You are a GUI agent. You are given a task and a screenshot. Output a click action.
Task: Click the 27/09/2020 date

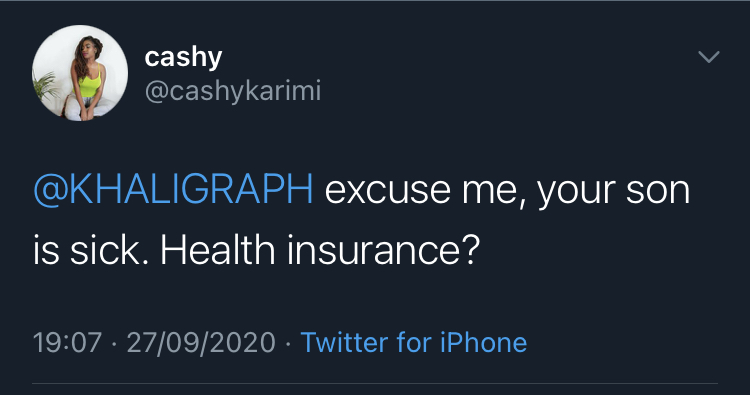[x=201, y=342]
